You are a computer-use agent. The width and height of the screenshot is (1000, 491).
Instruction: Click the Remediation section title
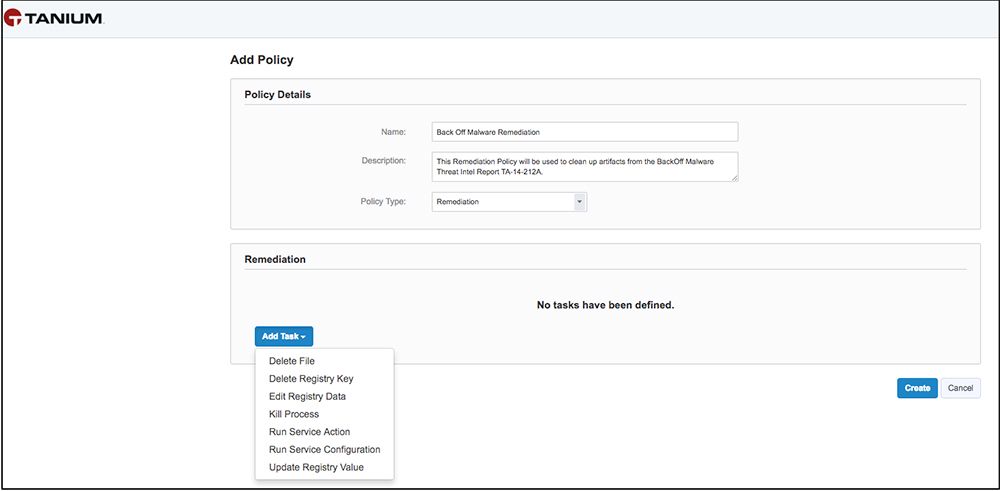[275, 260]
